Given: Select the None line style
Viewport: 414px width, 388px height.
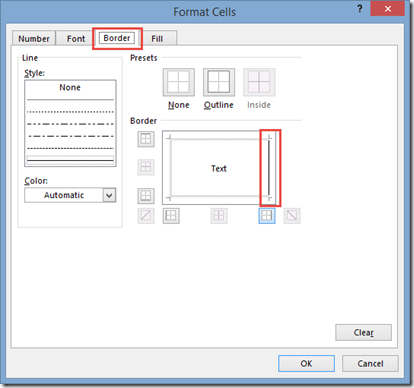Looking at the screenshot, I should coord(70,87).
